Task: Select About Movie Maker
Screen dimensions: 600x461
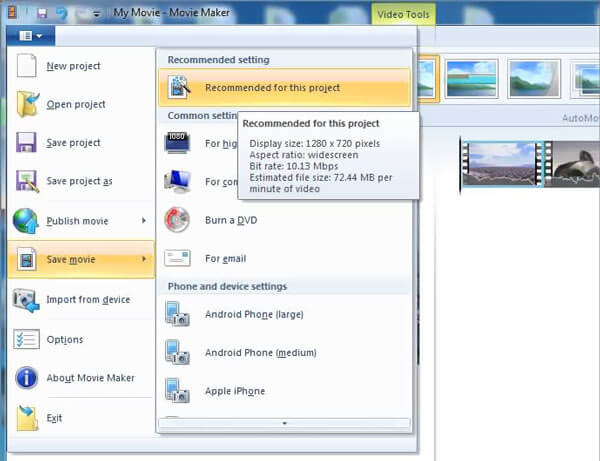Action: coord(81,378)
